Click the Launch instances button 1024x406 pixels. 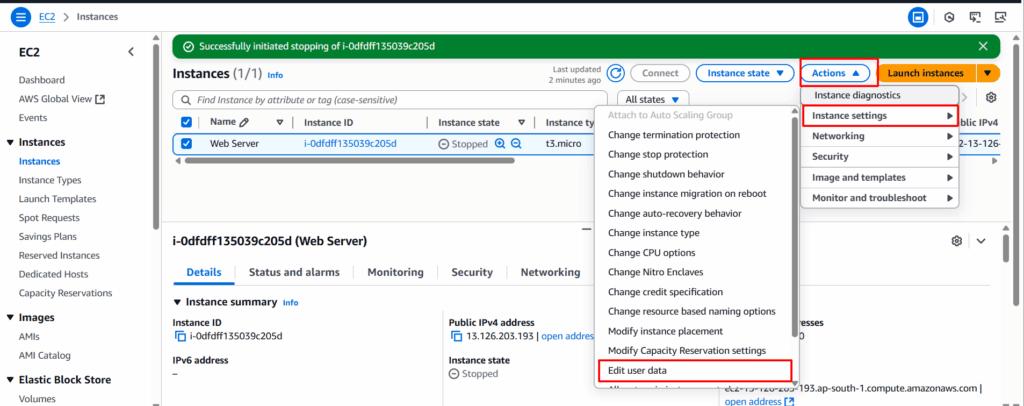click(x=925, y=73)
